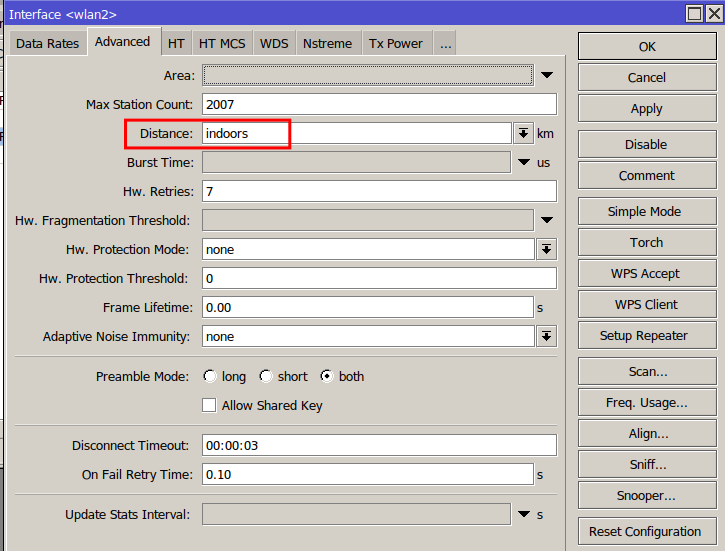Image resolution: width=725 pixels, height=551 pixels.
Task: Click into Max Station Count field
Action: (378, 104)
